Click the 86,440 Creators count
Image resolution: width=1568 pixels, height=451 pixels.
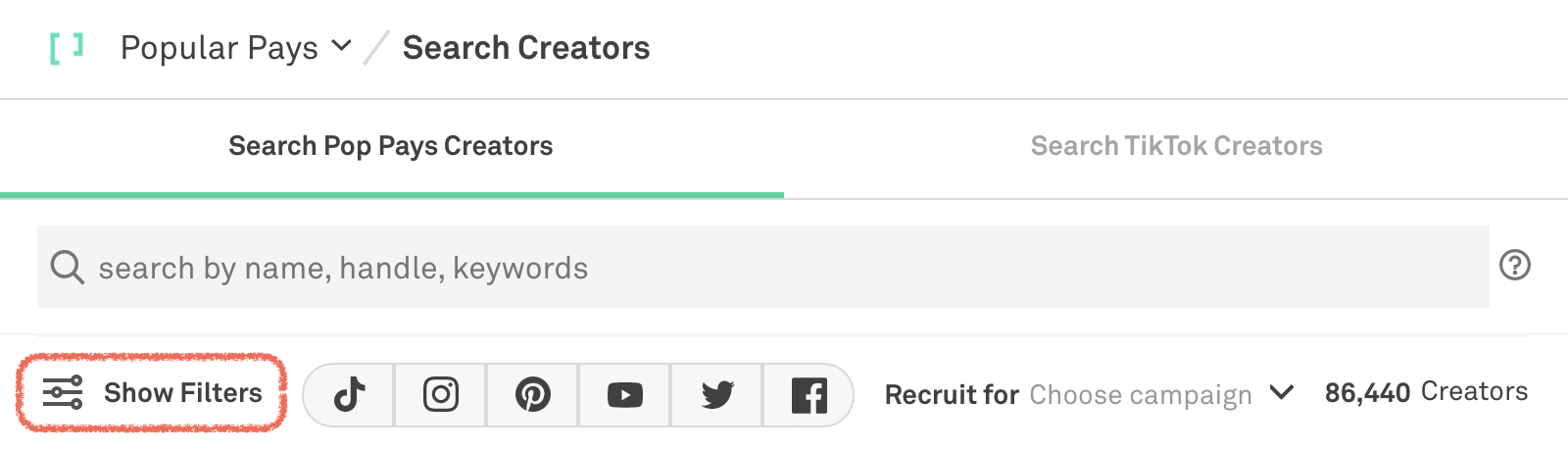point(1426,392)
